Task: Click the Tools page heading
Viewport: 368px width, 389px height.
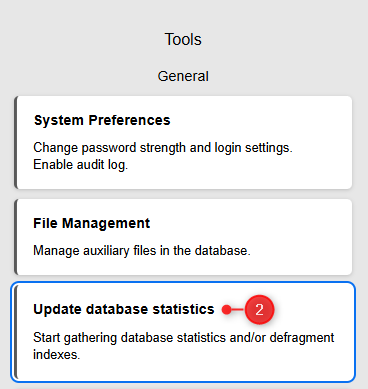Action: click(183, 39)
